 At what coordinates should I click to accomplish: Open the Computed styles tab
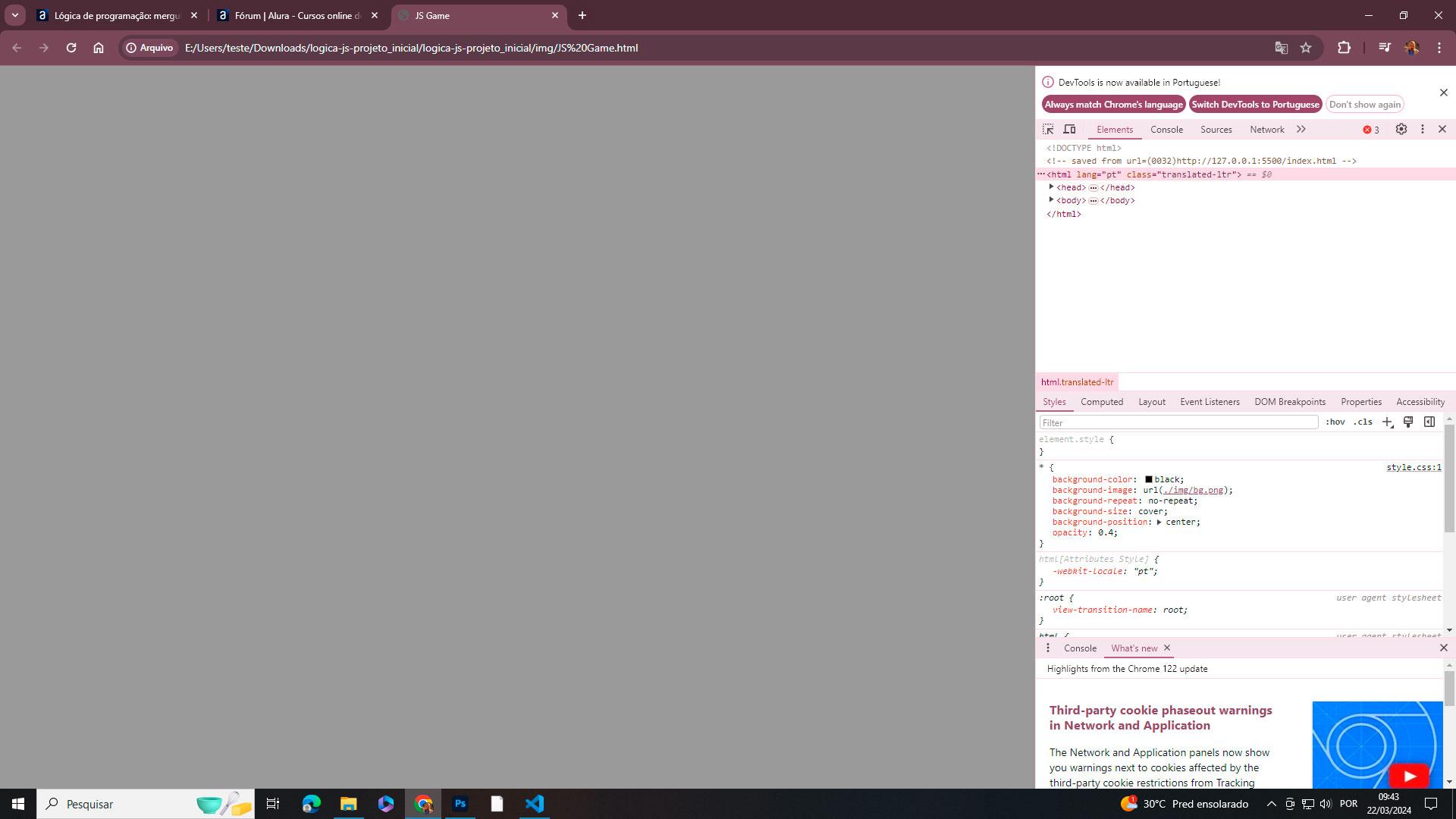coord(1101,402)
